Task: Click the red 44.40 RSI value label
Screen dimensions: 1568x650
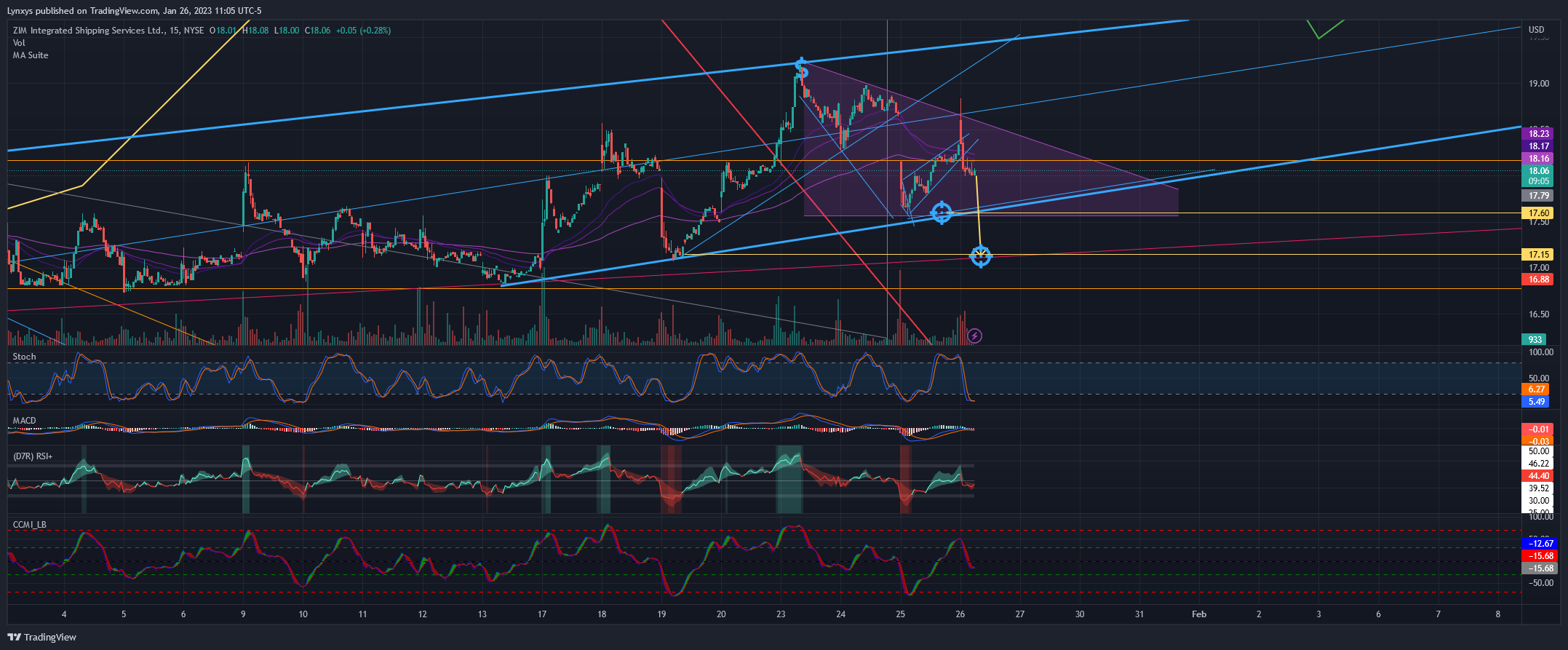Action: (1538, 476)
